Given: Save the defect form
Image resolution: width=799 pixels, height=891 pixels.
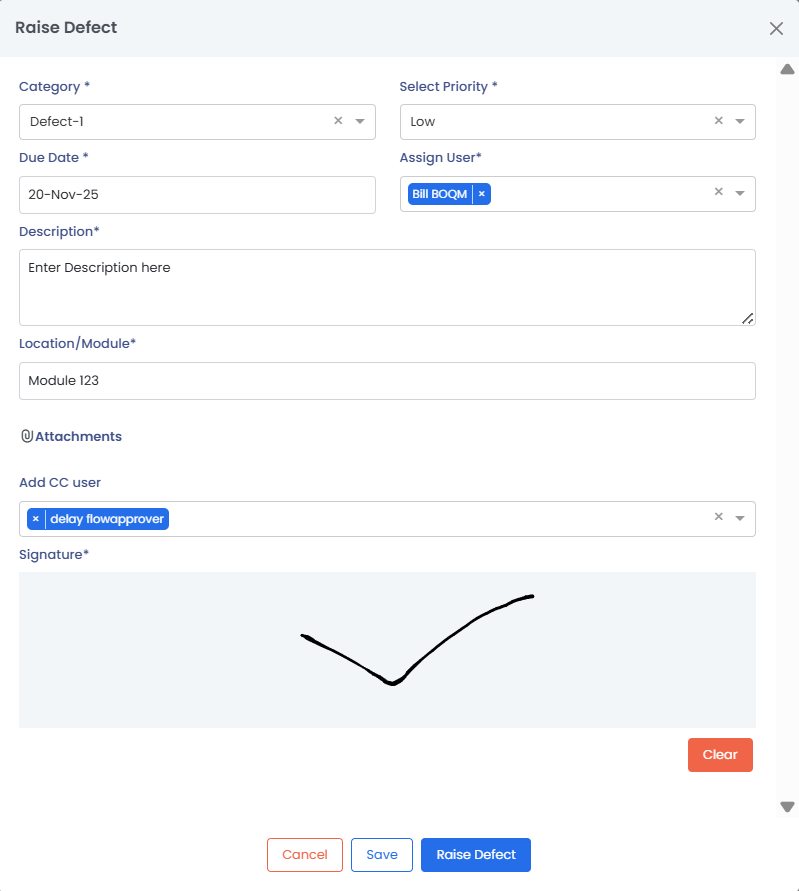Looking at the screenshot, I should 382,855.
